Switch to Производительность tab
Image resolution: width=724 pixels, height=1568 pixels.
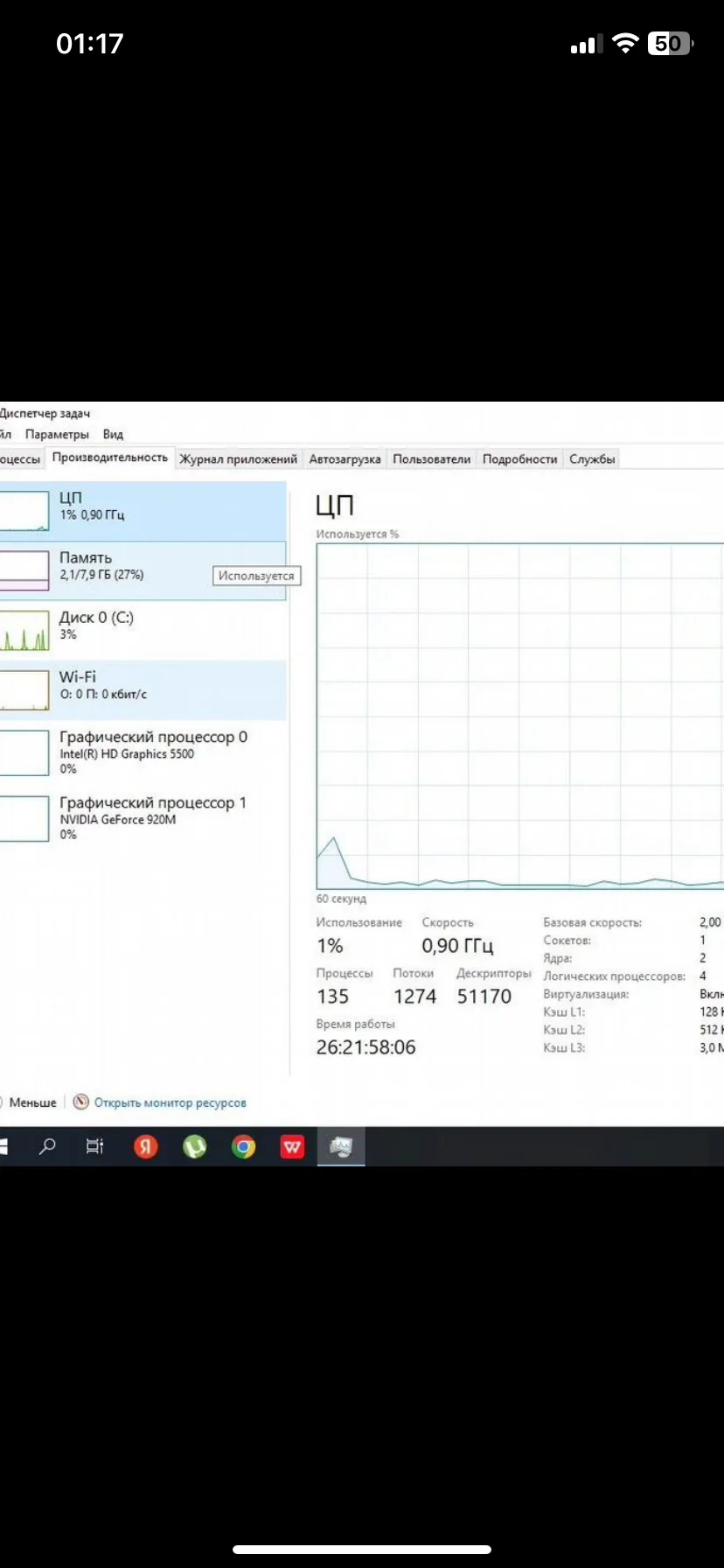click(x=109, y=458)
